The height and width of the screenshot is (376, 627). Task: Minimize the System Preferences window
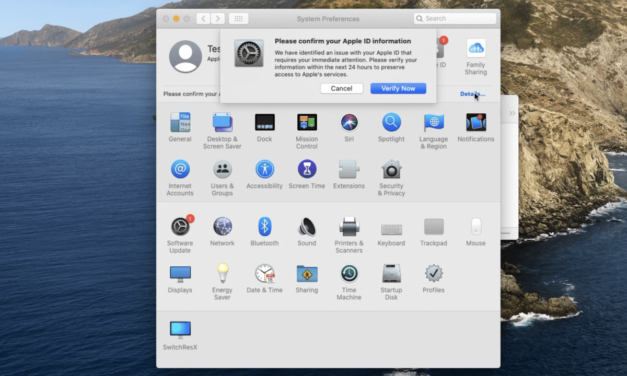point(176,18)
